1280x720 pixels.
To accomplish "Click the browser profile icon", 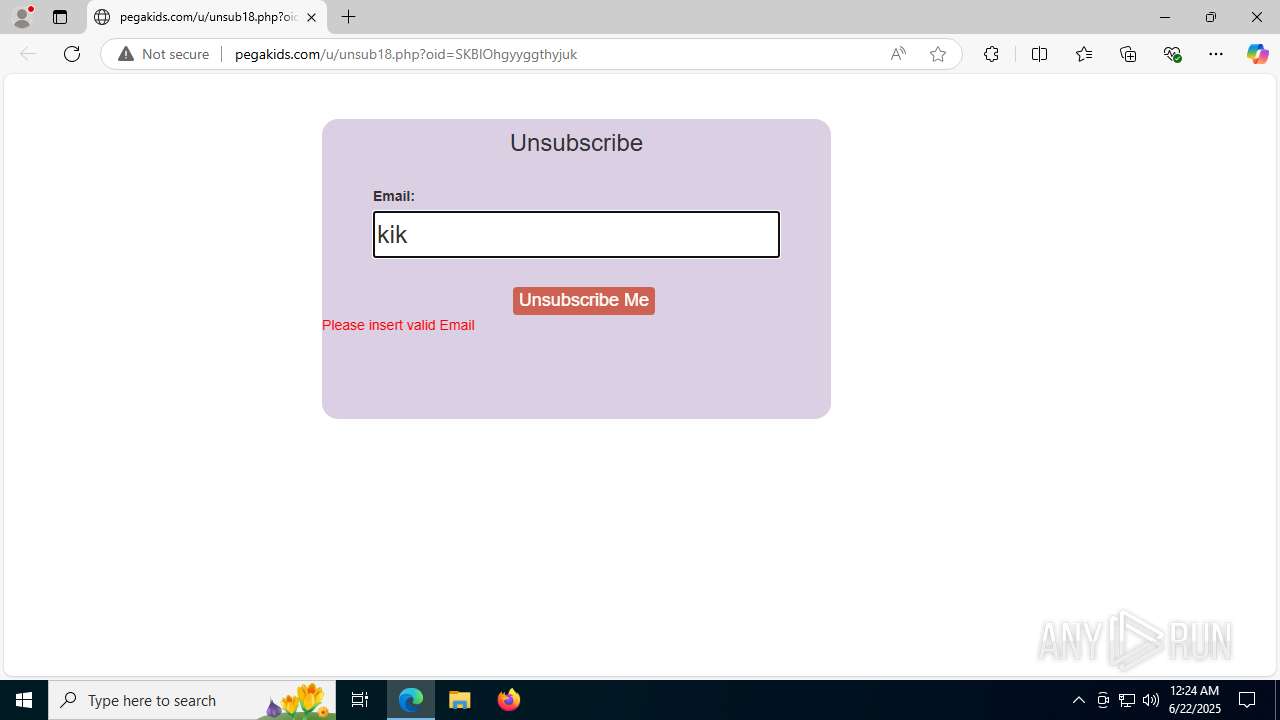I will 22,17.
